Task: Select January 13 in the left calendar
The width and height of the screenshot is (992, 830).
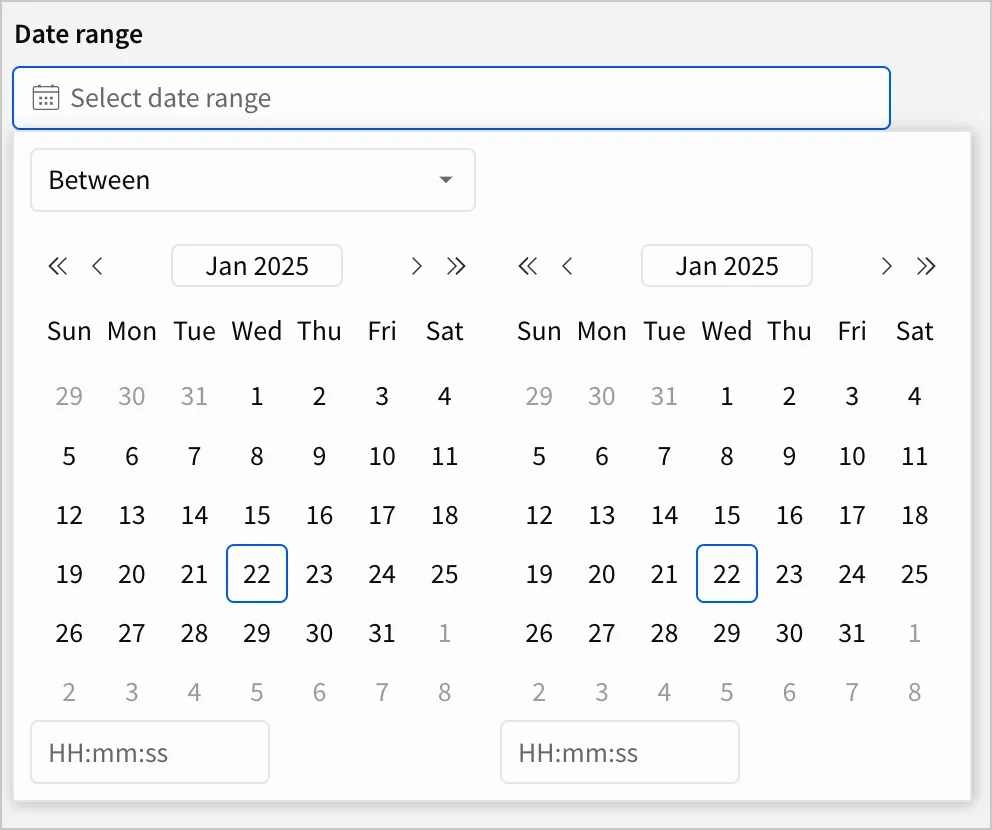Action: [x=132, y=515]
